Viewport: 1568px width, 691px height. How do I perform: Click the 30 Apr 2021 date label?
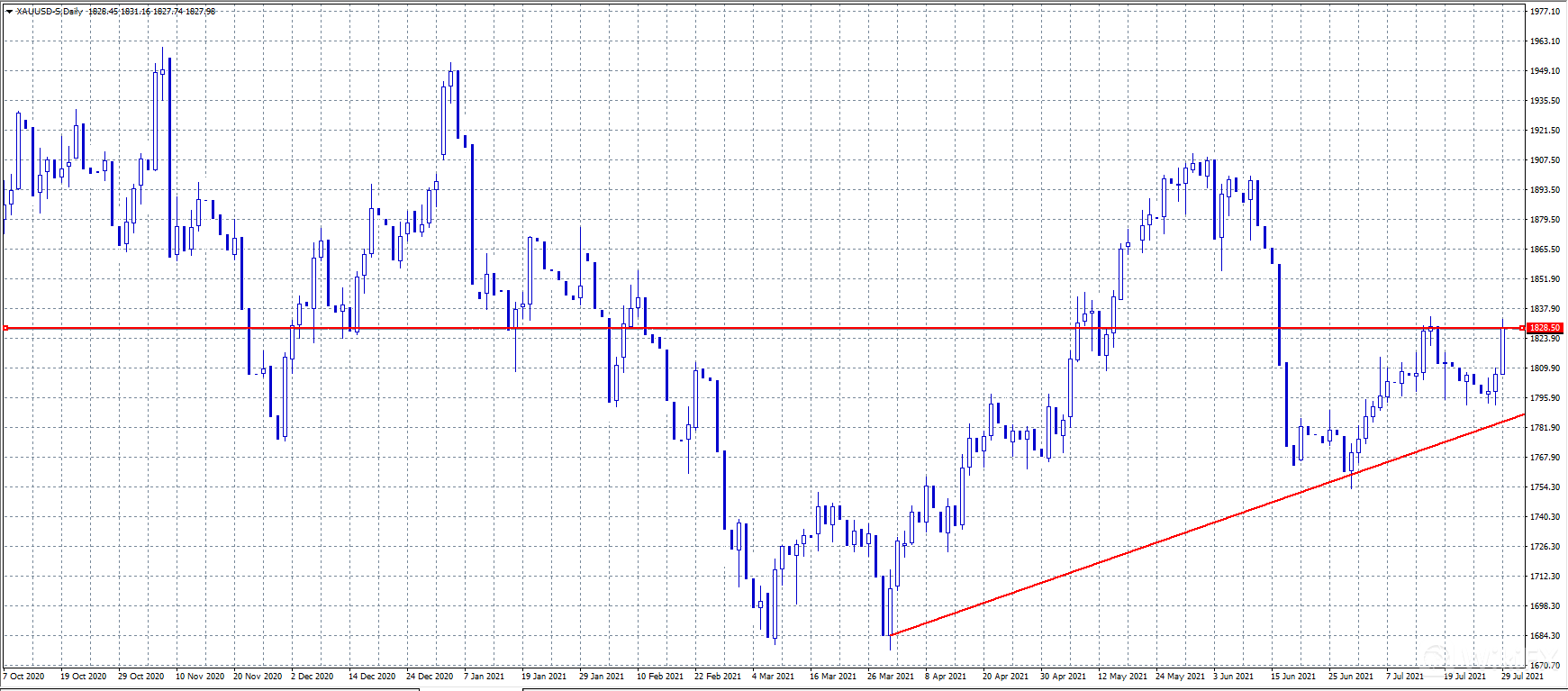[1063, 677]
